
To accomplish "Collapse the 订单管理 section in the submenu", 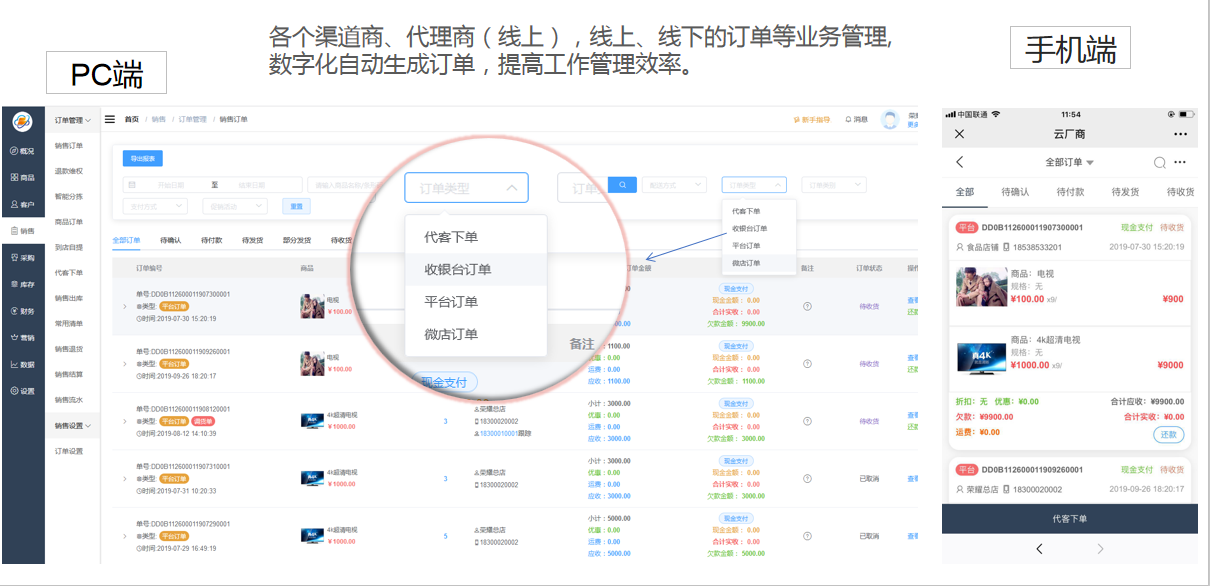I will coord(73,120).
